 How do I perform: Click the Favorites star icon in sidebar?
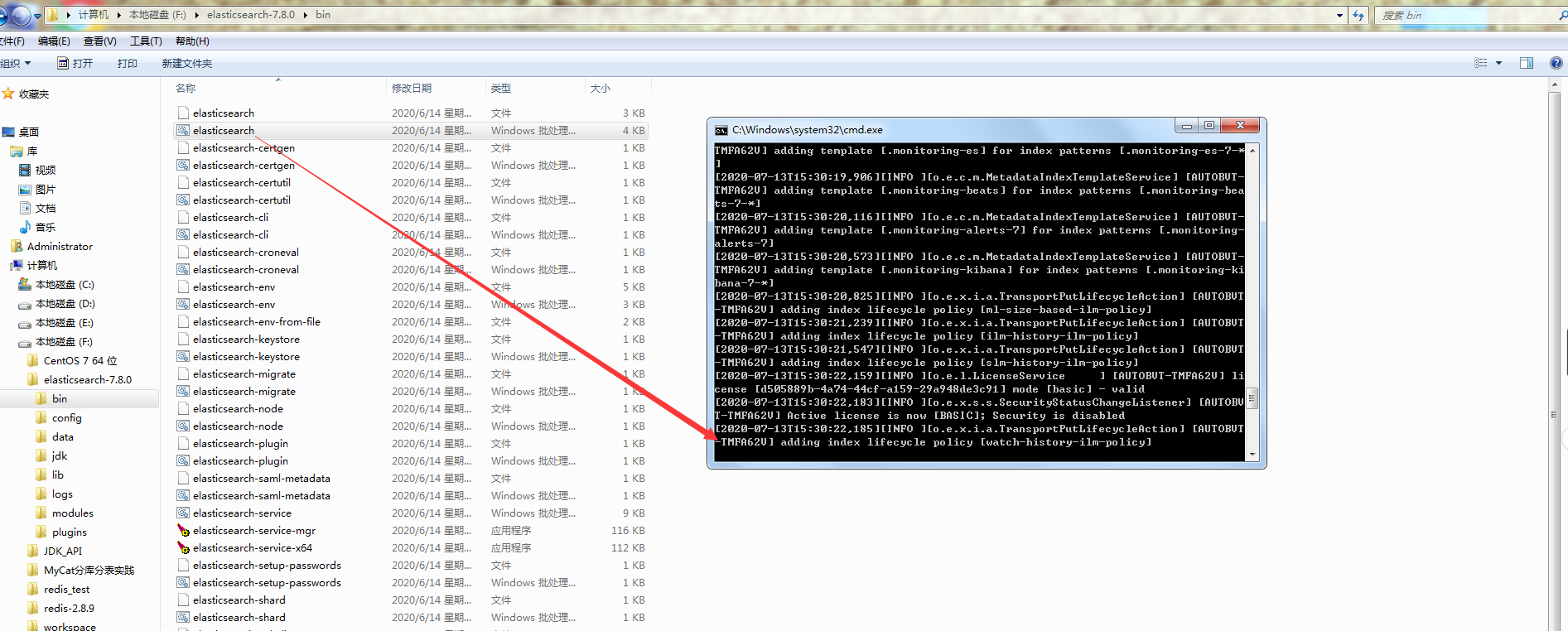click(8, 94)
